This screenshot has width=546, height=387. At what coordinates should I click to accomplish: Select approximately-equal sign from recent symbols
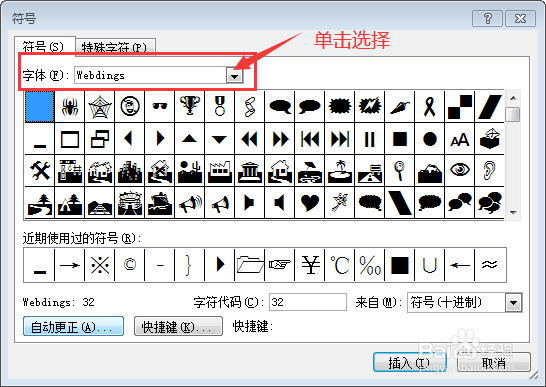(x=490, y=265)
